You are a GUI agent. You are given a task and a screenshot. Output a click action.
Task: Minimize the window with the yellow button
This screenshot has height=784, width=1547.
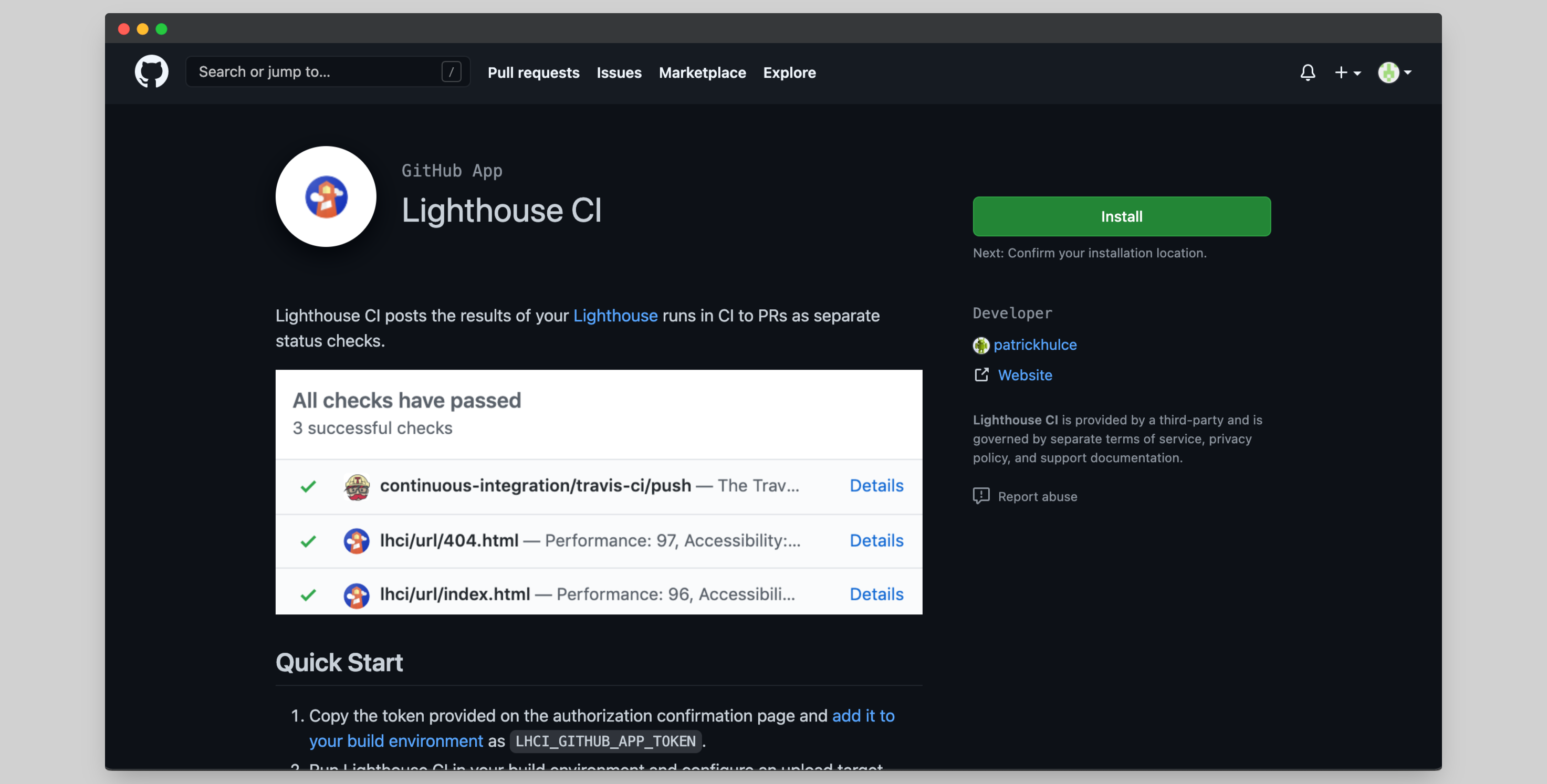[142, 29]
